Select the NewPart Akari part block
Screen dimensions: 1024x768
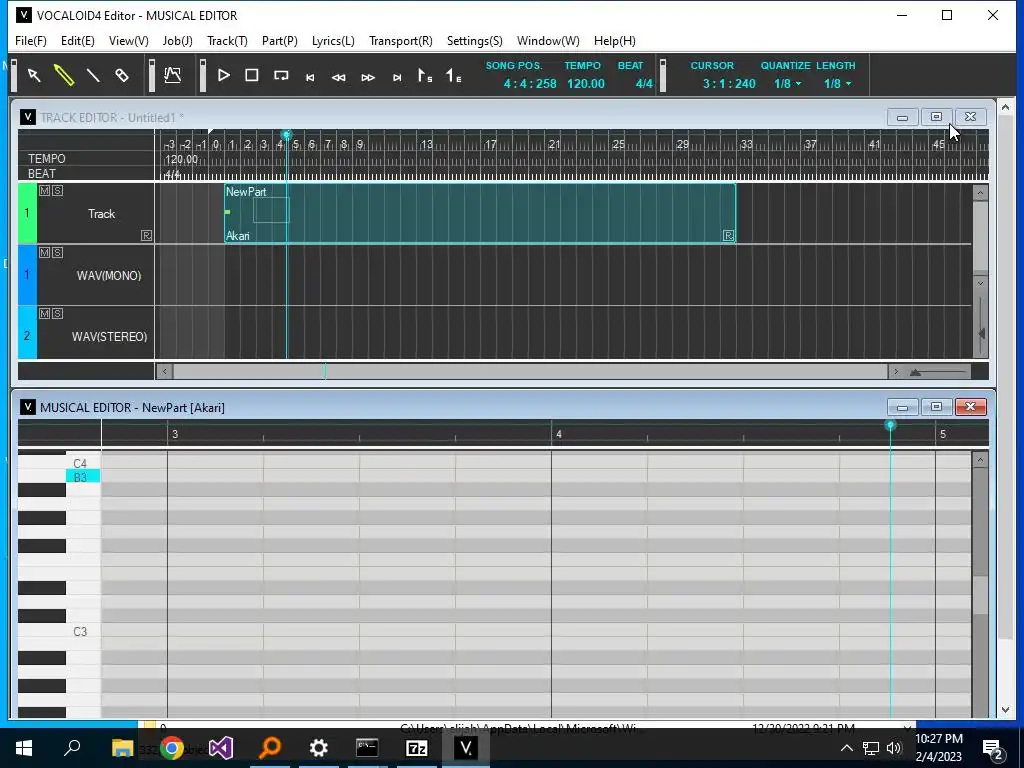(x=480, y=214)
